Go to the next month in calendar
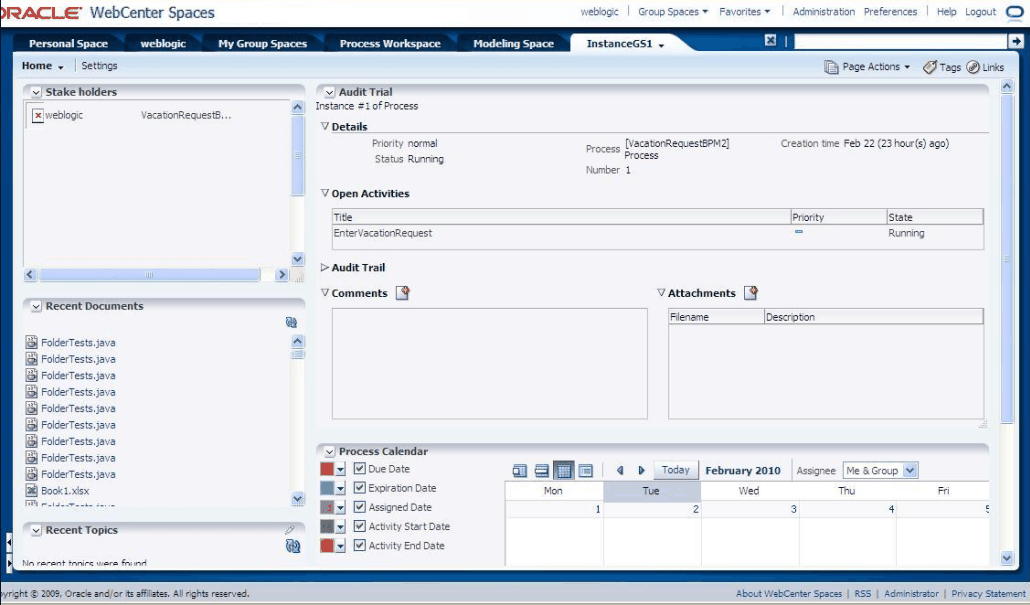Screen dimensions: 1030x605 coord(642,470)
